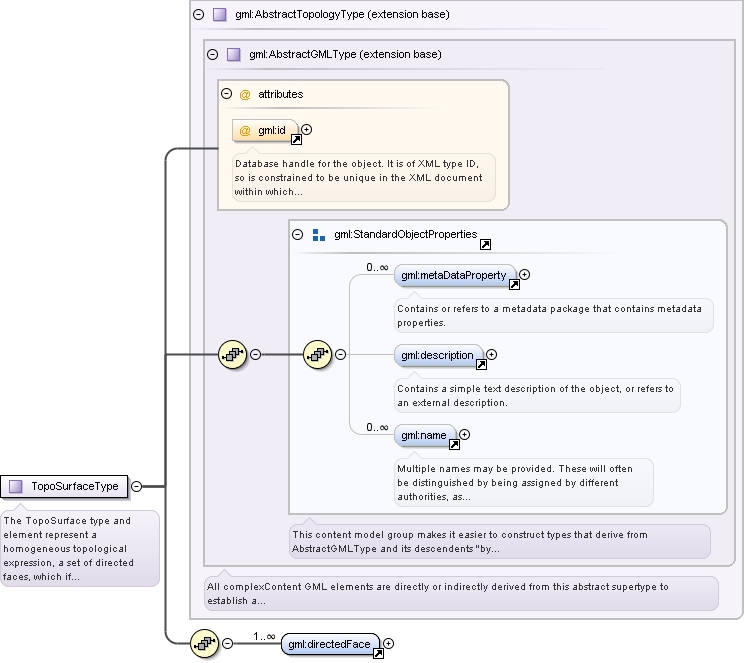Click the sequence compositor icon before gml:directedFace
Image resolution: width=745 pixels, height=663 pixels.
(x=204, y=644)
